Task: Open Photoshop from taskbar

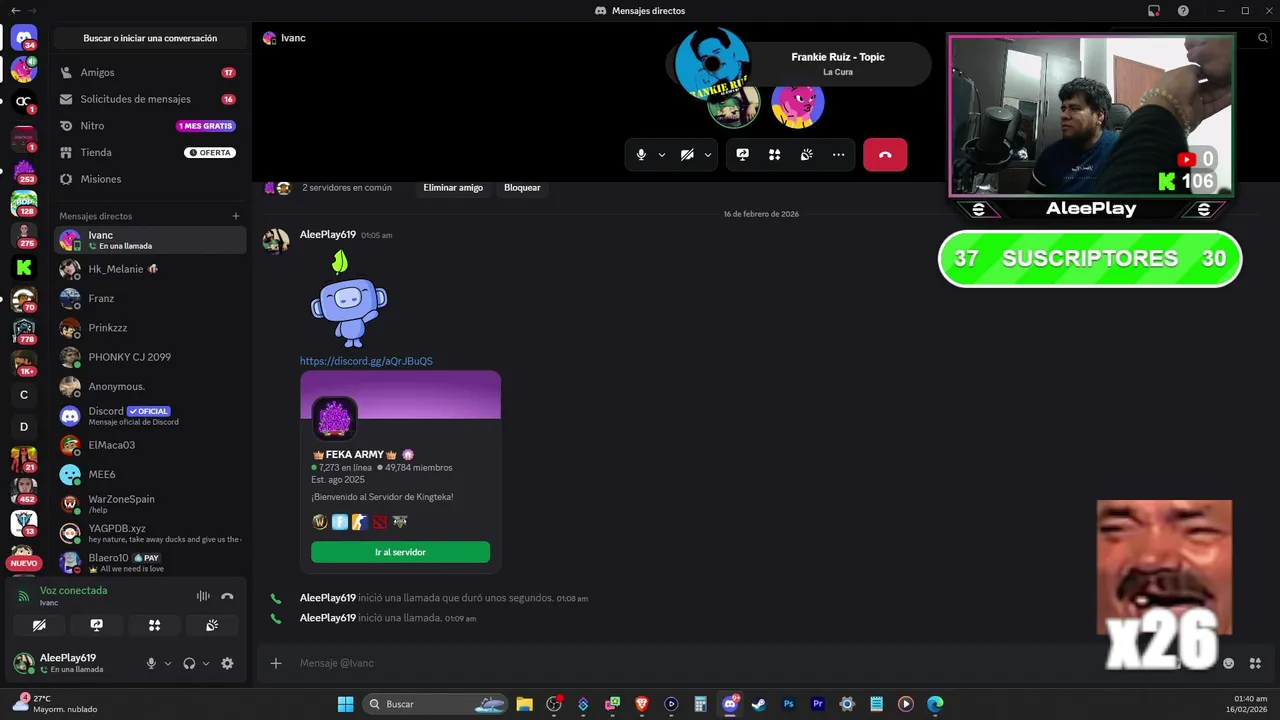Action: coord(788,704)
